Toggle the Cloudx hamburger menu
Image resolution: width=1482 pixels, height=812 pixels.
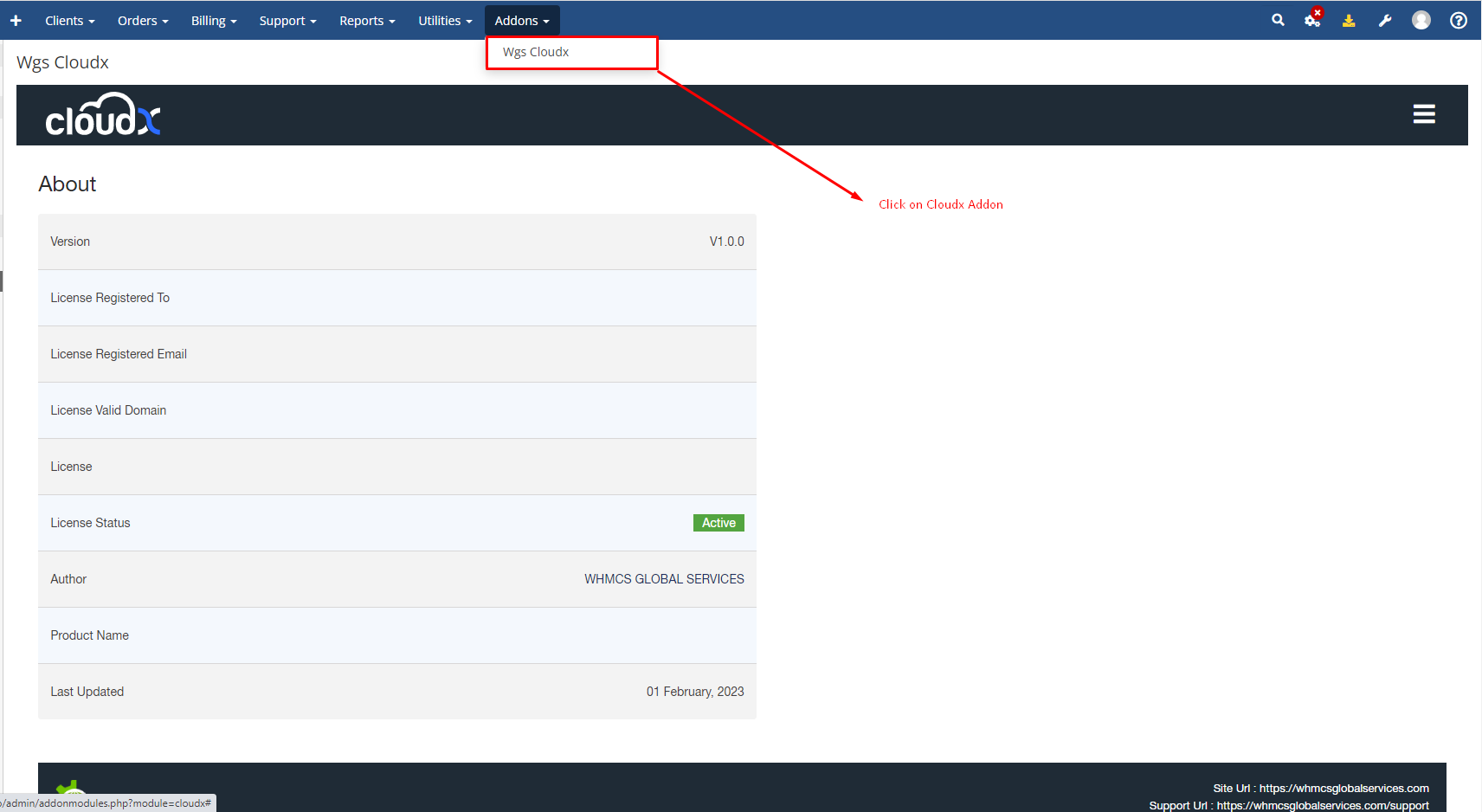pyautogui.click(x=1424, y=114)
